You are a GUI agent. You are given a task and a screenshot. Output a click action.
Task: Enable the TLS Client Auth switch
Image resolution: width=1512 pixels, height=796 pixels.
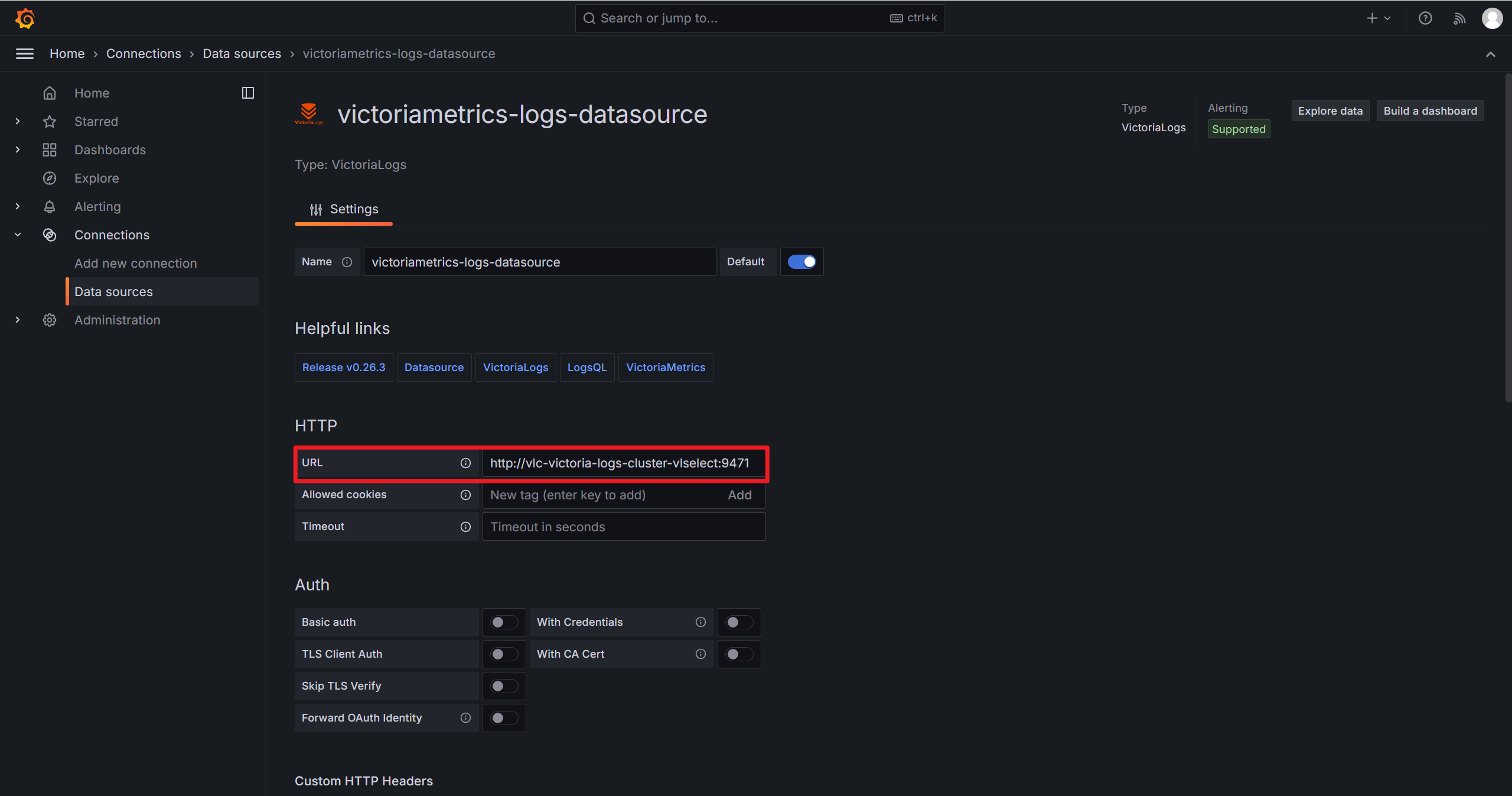click(x=504, y=654)
